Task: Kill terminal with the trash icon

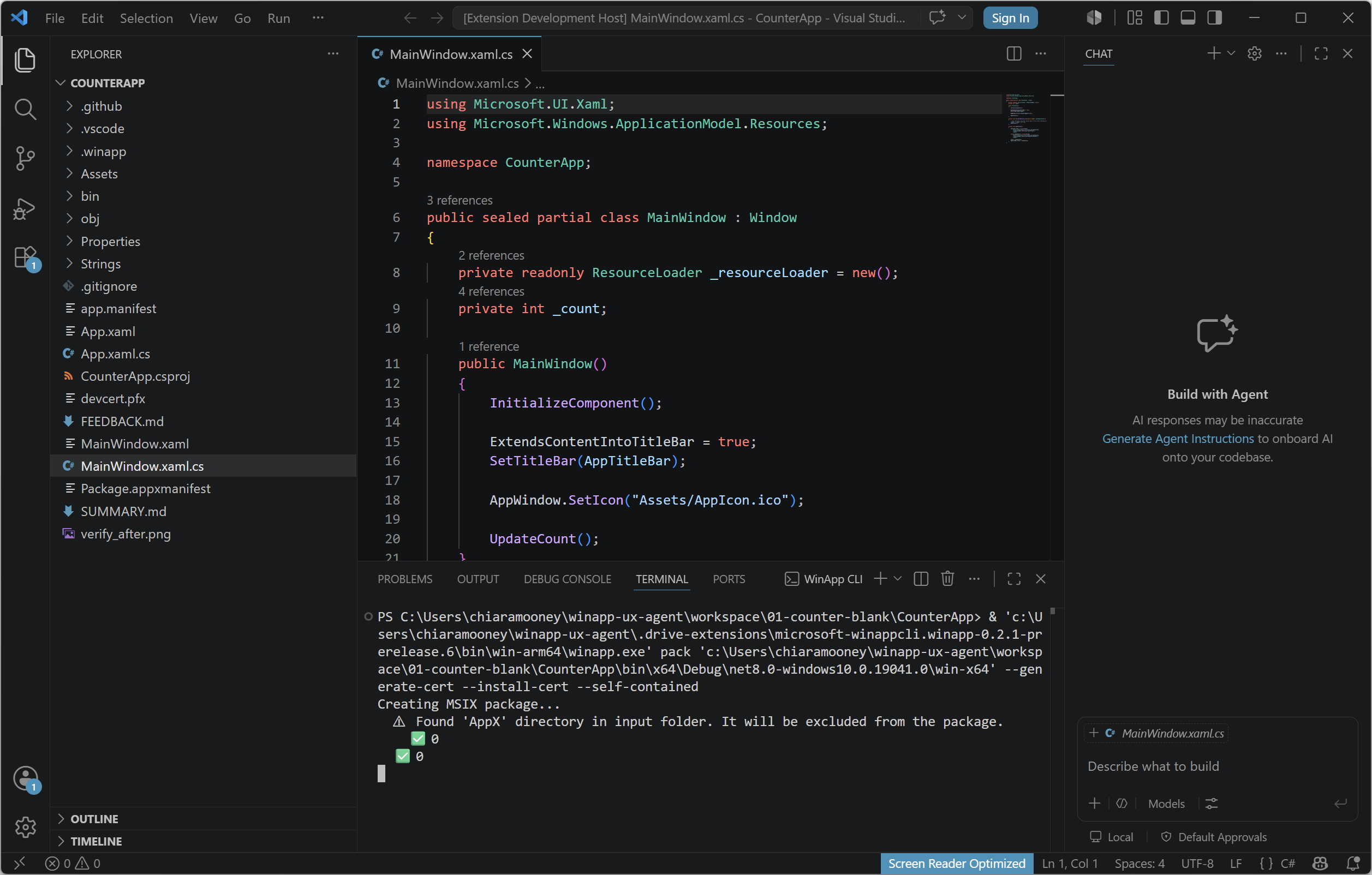Action: click(x=947, y=579)
